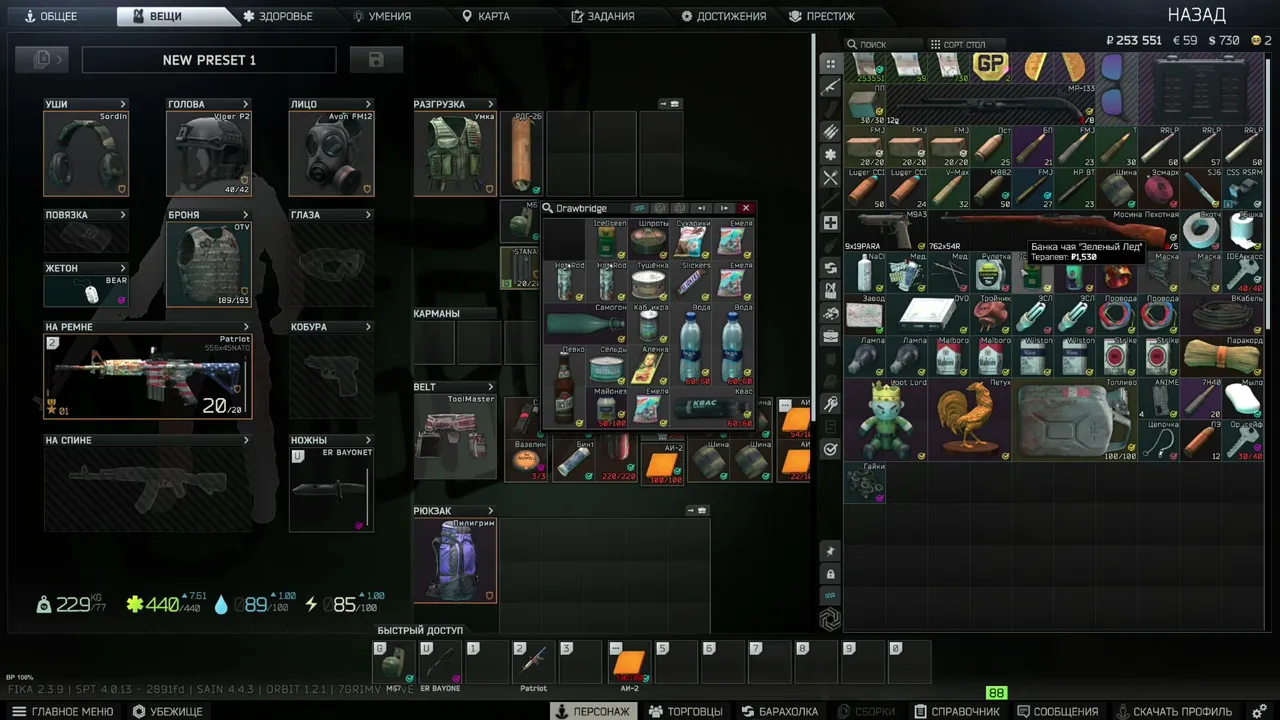Click the magnifier icon in Drawbridge window header
This screenshot has width=1280, height=720.
[547, 208]
